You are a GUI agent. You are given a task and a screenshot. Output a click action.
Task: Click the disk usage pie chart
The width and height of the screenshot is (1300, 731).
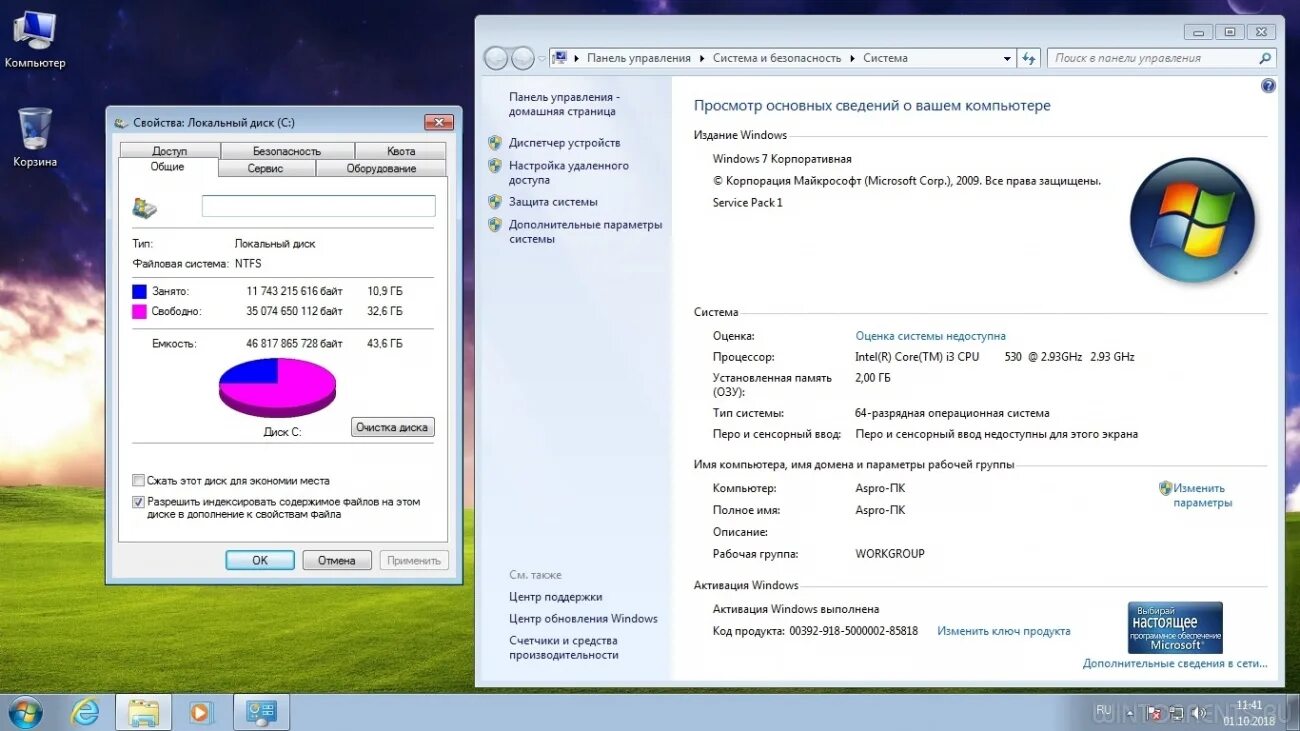(x=277, y=387)
